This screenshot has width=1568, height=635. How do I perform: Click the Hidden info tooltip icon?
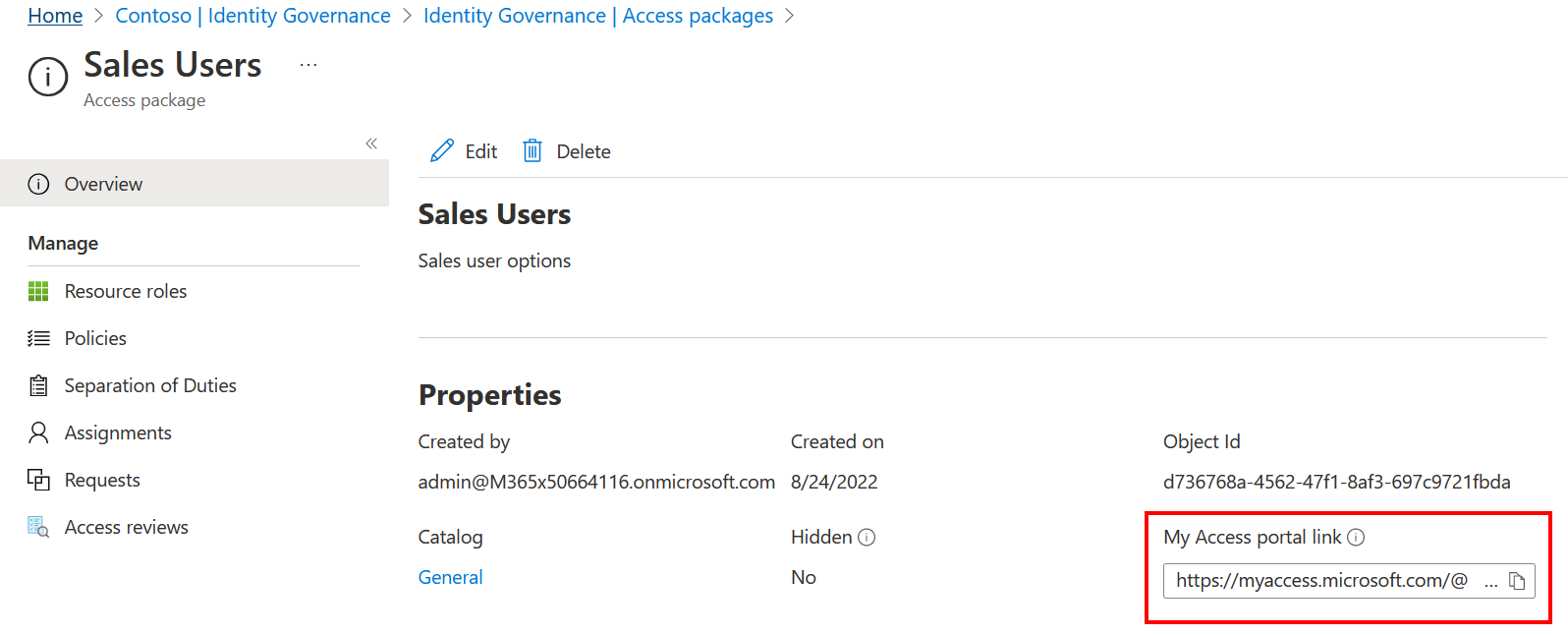867,538
